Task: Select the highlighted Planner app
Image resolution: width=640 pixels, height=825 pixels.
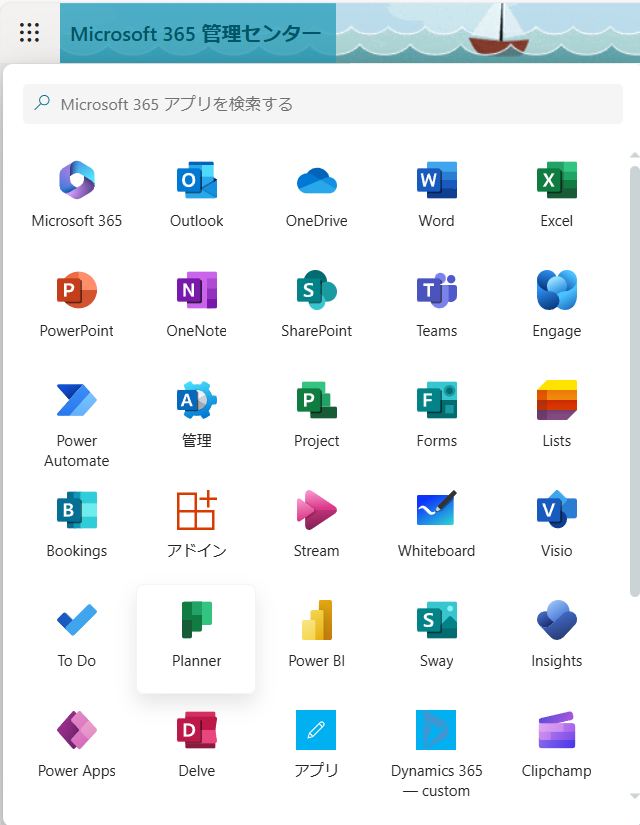Action: [x=196, y=639]
